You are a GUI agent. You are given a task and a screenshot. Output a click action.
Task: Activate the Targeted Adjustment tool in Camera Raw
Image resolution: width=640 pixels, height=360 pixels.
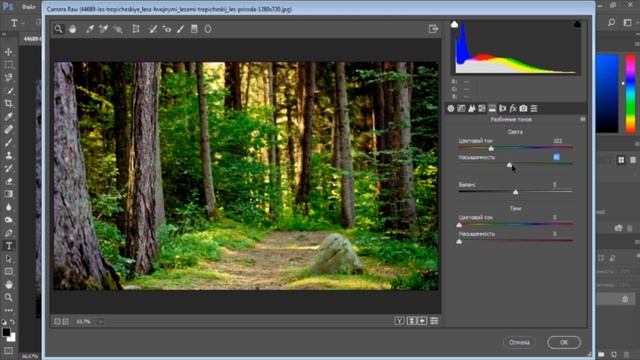click(118, 29)
